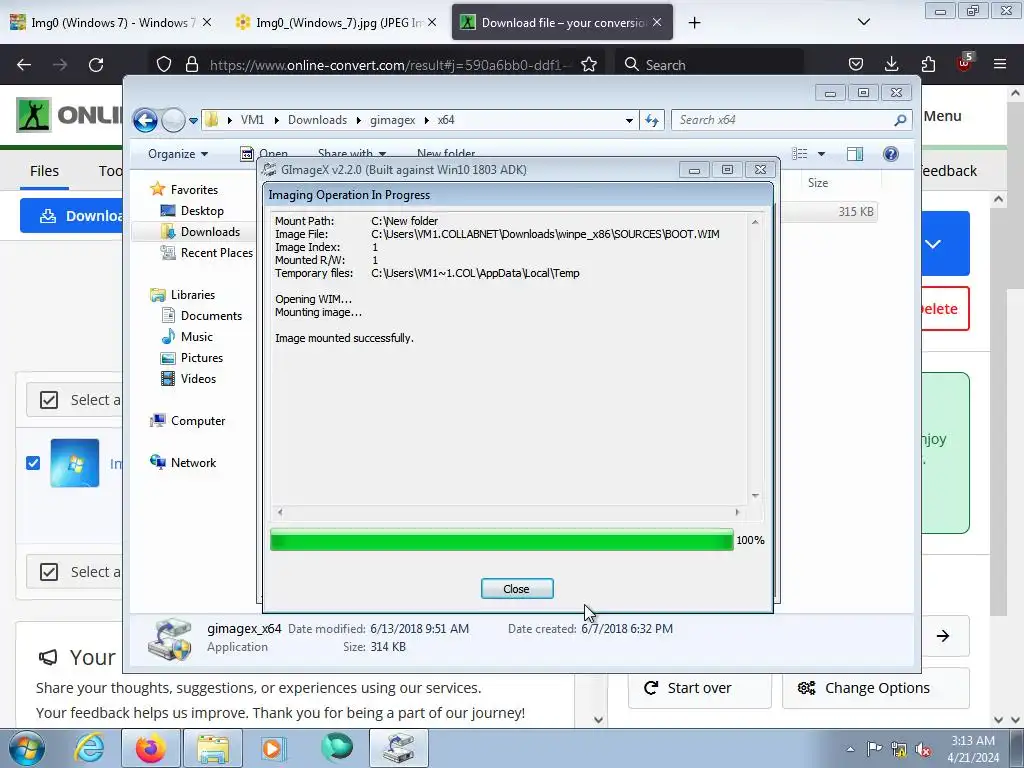Expand the view options dropdown arrow
Screen dimensions: 1024x768
821,154
